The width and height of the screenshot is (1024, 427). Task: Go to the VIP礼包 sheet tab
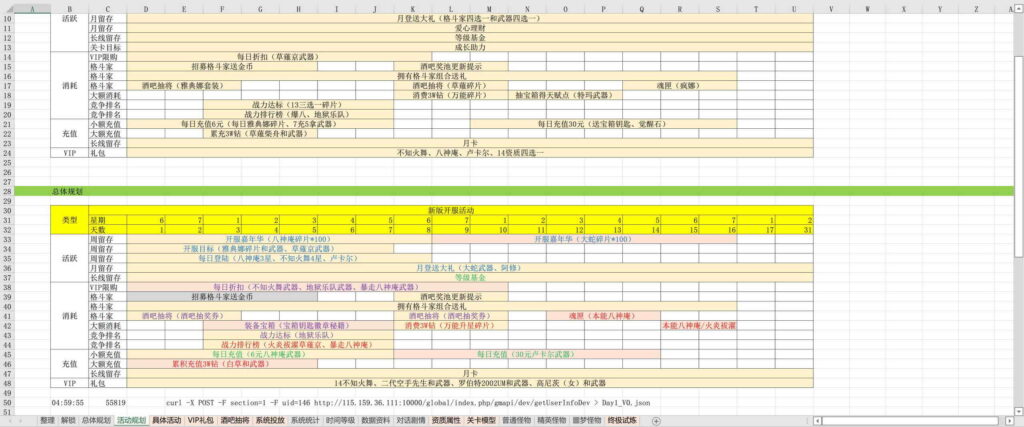(x=201, y=421)
